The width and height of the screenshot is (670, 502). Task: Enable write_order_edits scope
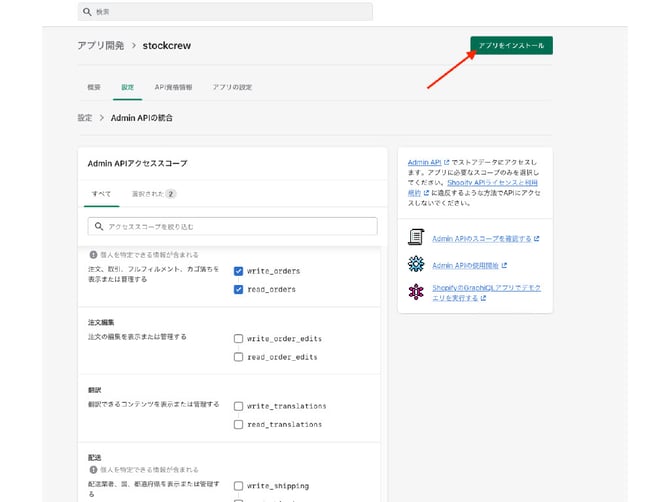point(238,339)
